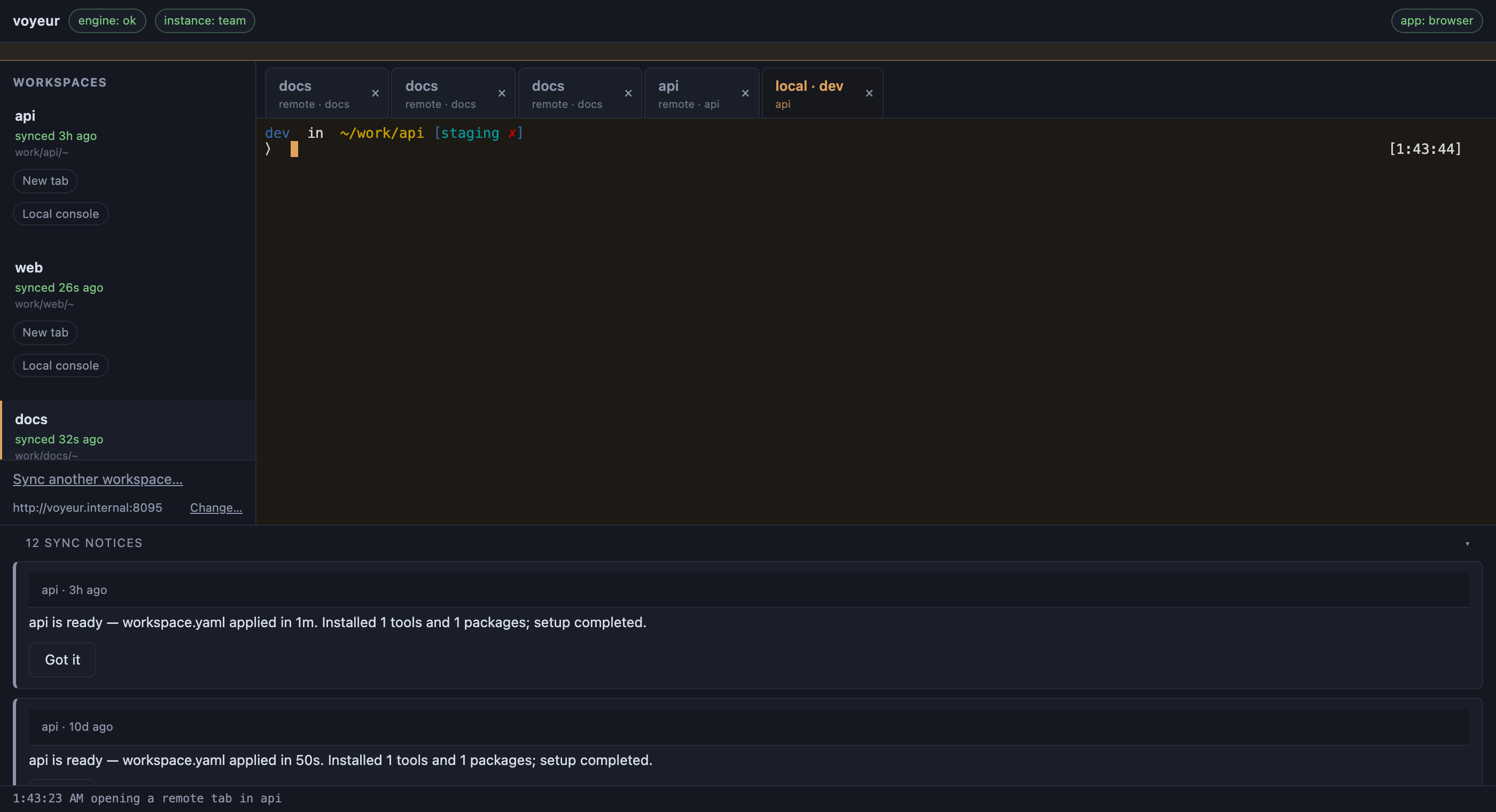Open New tab under web workspace
Image resolution: width=1496 pixels, height=812 pixels.
pyautogui.click(x=45, y=332)
